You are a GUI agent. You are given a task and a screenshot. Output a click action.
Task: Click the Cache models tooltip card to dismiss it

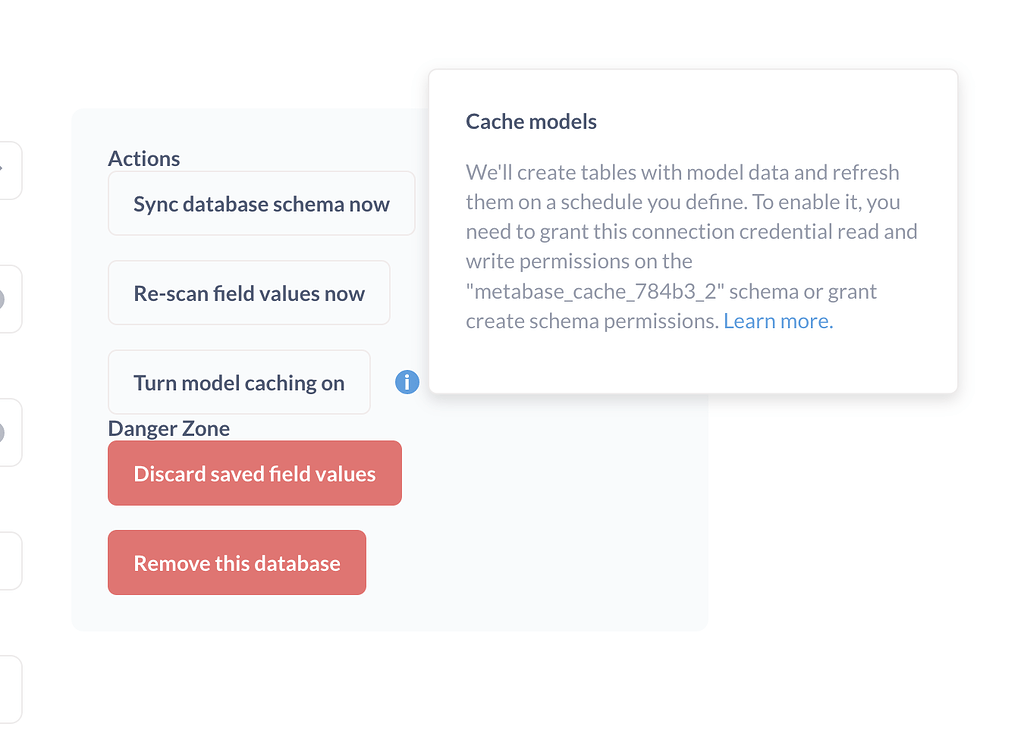pyautogui.click(x=692, y=230)
